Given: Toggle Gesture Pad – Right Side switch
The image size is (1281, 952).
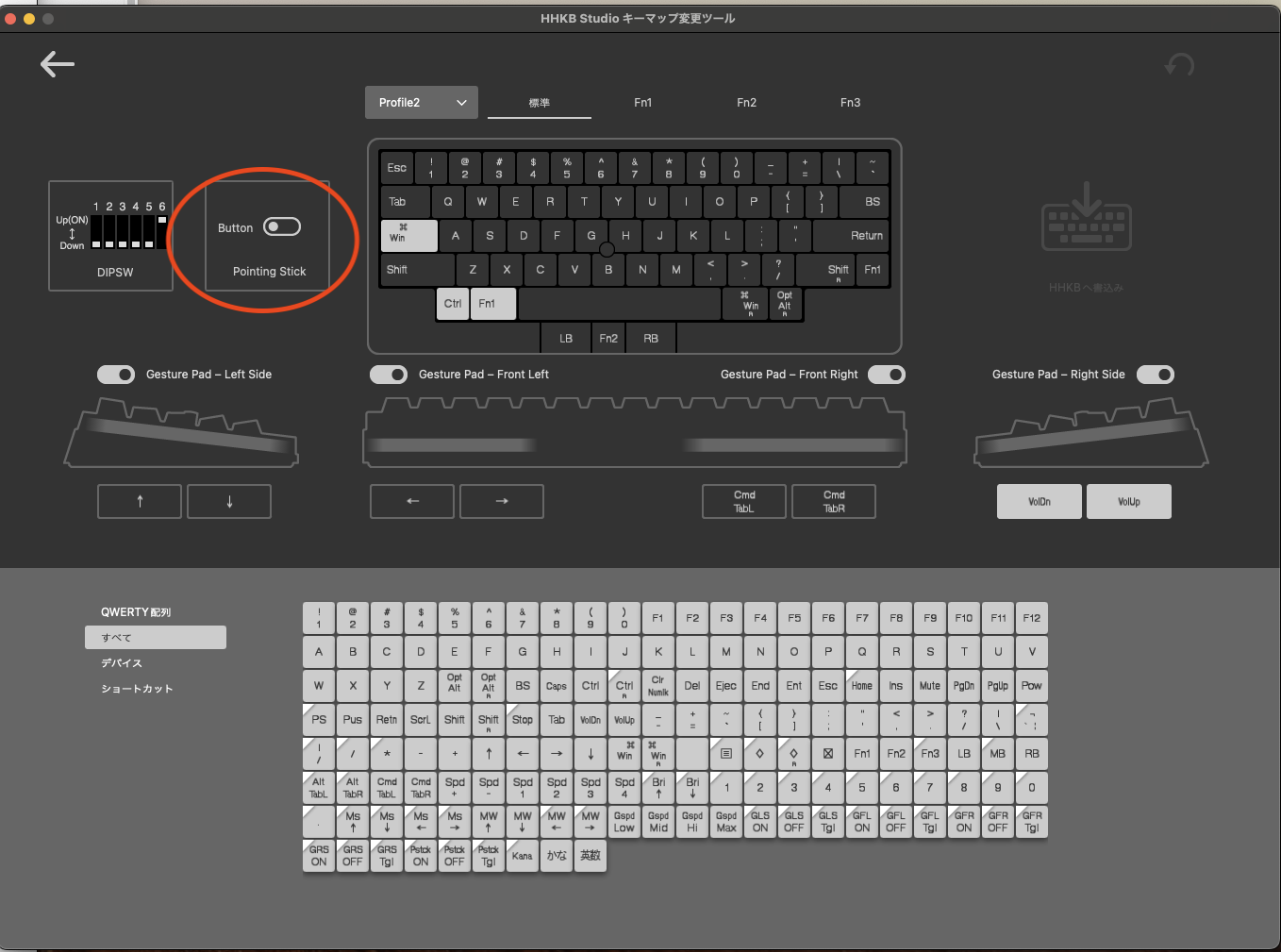Looking at the screenshot, I should pyautogui.click(x=1156, y=375).
